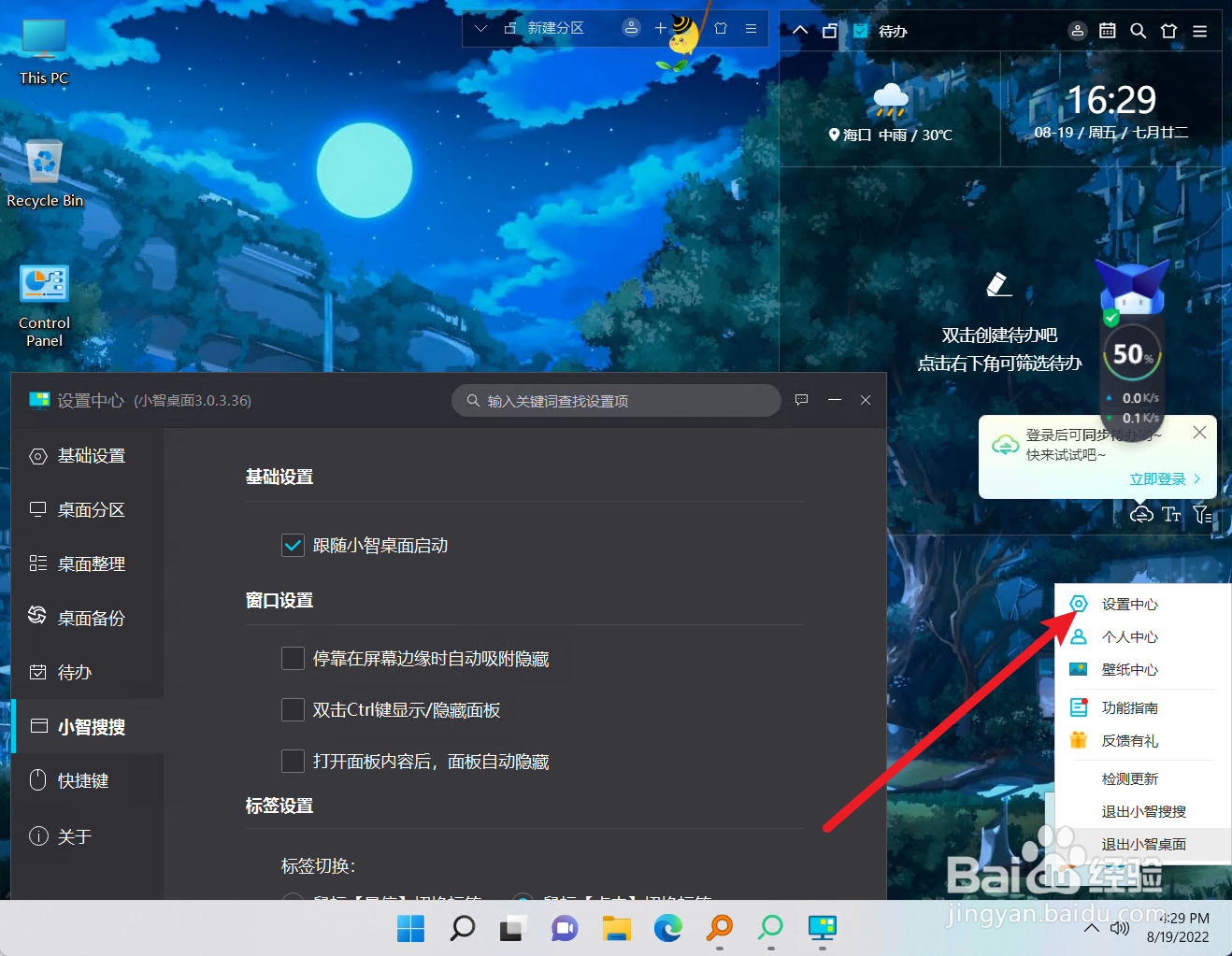The image size is (1232, 956).
Task: Open This PC desktop icon
Action: [x=44, y=51]
